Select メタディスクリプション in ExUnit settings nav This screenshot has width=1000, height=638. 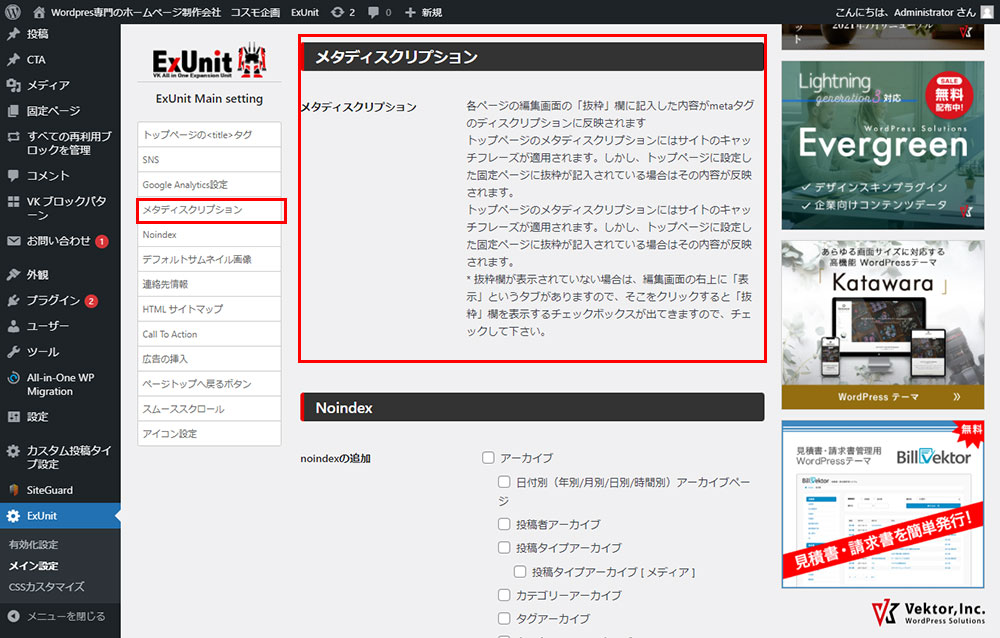211,210
